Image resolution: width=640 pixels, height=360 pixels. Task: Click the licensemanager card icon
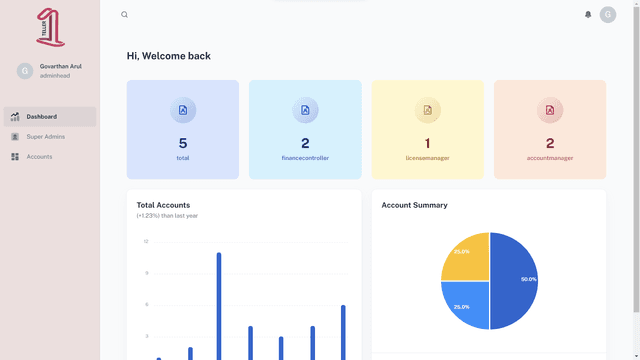click(x=427, y=110)
